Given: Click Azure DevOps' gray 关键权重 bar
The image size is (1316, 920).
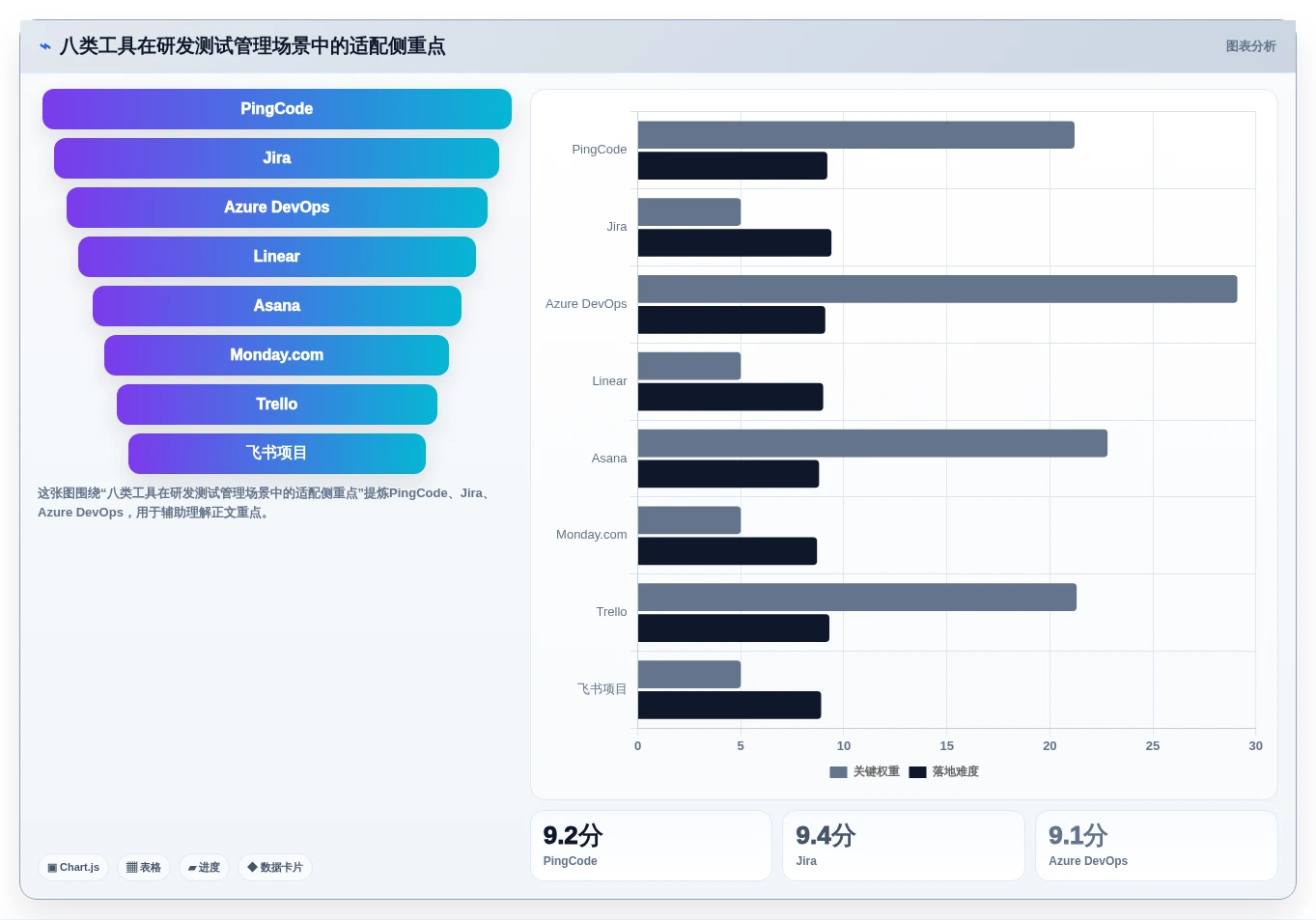Looking at the screenshot, I should tap(938, 289).
